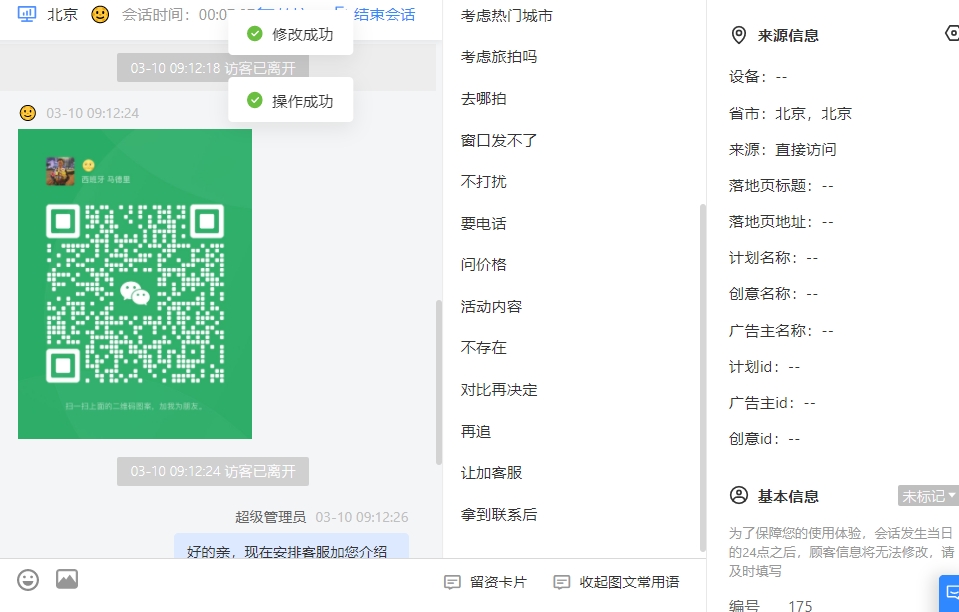Select quick phrase 不打扰
The image size is (959, 612).
[484, 182]
